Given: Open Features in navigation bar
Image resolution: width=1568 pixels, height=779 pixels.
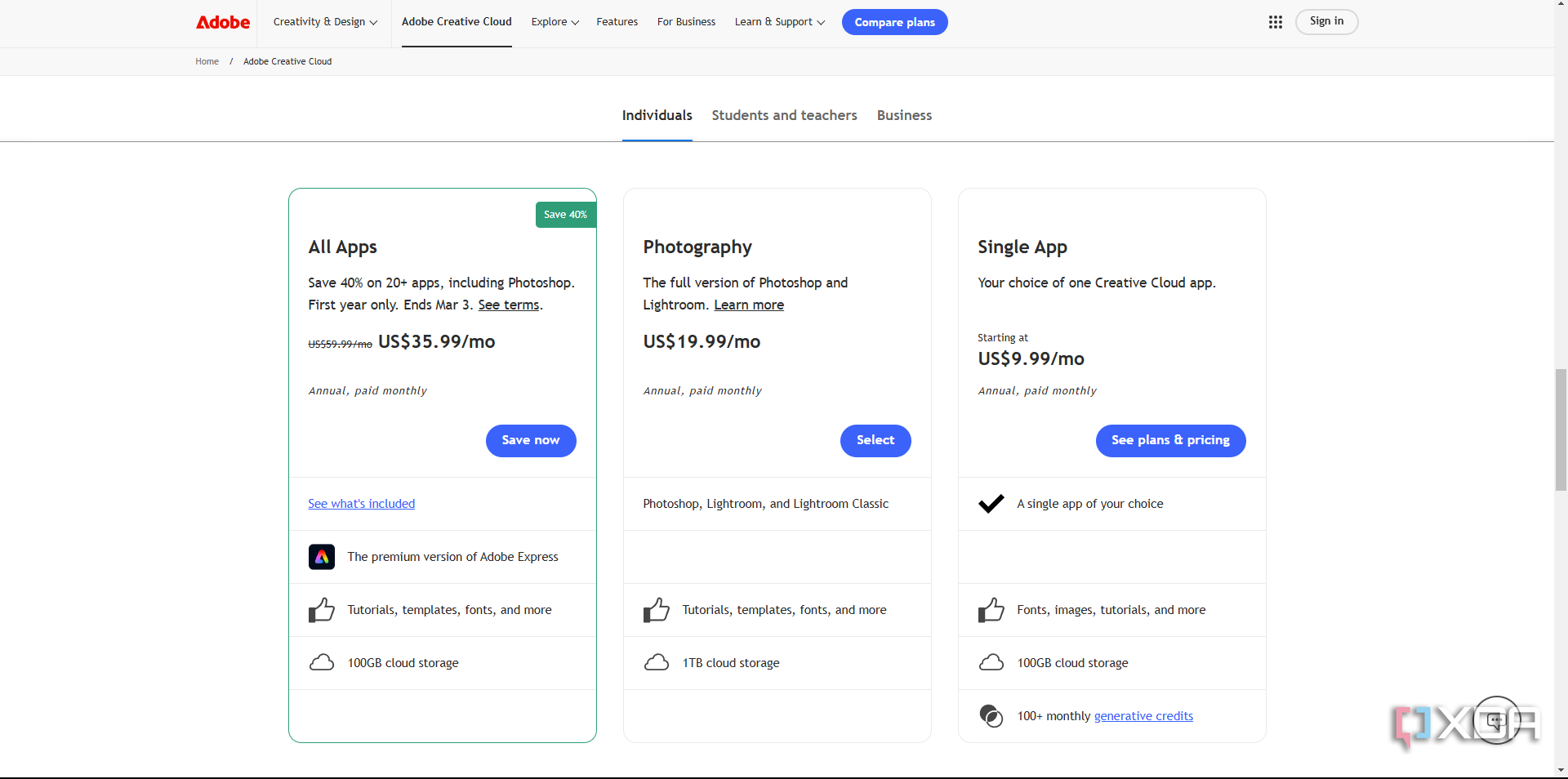Looking at the screenshot, I should coord(617,22).
